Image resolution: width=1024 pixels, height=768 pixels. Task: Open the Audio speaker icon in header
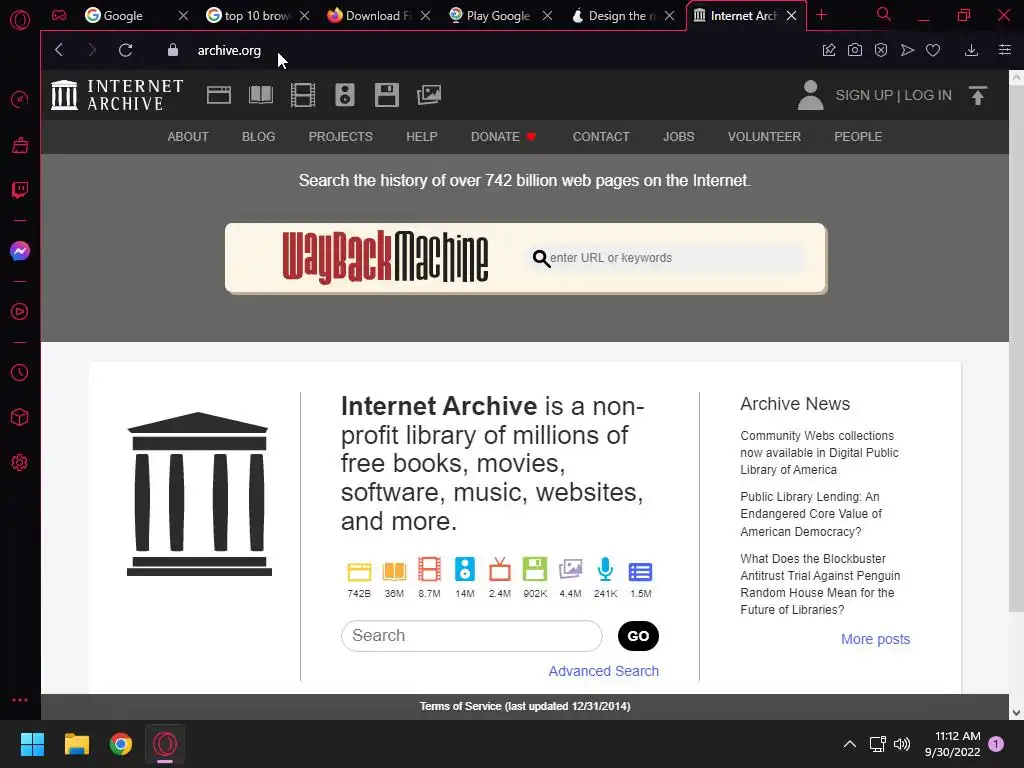(x=345, y=95)
